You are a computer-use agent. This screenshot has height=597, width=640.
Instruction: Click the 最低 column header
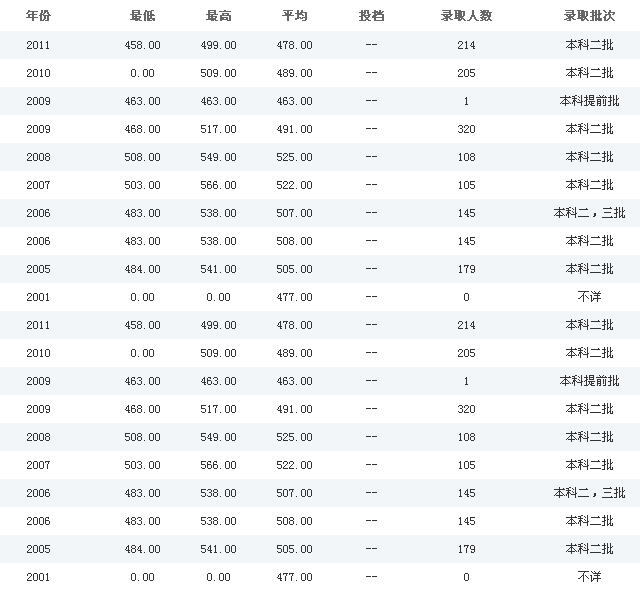point(143,17)
